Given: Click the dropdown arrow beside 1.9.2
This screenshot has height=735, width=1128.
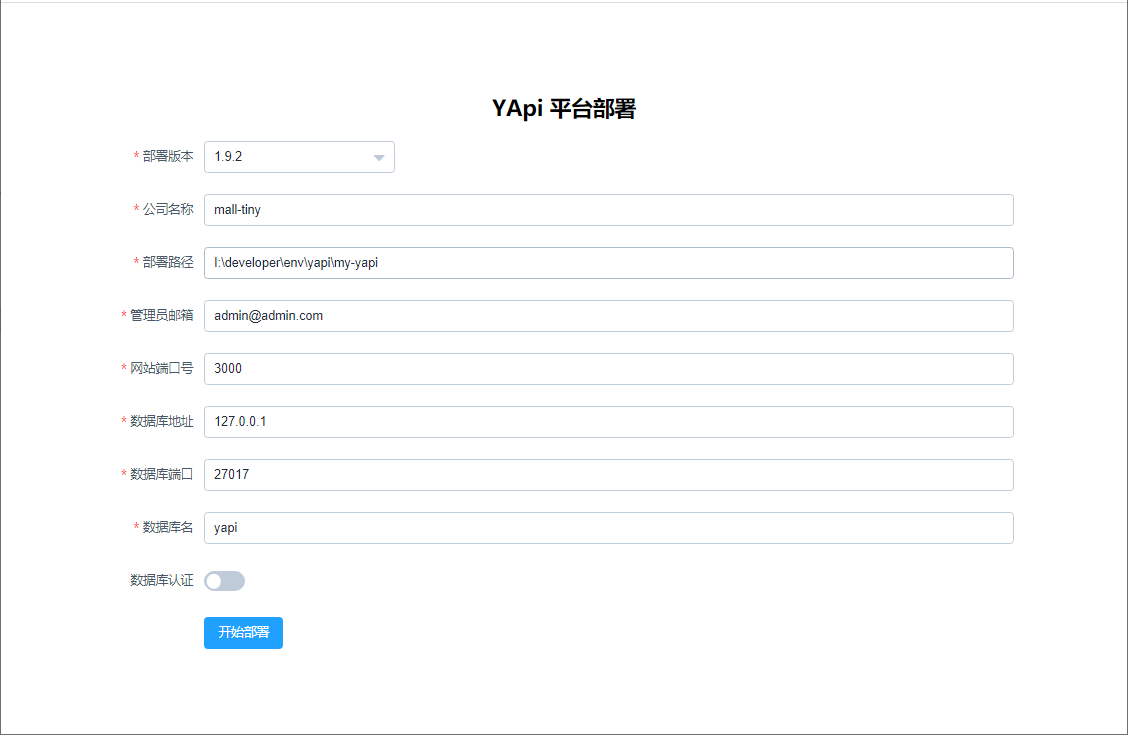Looking at the screenshot, I should (x=379, y=158).
